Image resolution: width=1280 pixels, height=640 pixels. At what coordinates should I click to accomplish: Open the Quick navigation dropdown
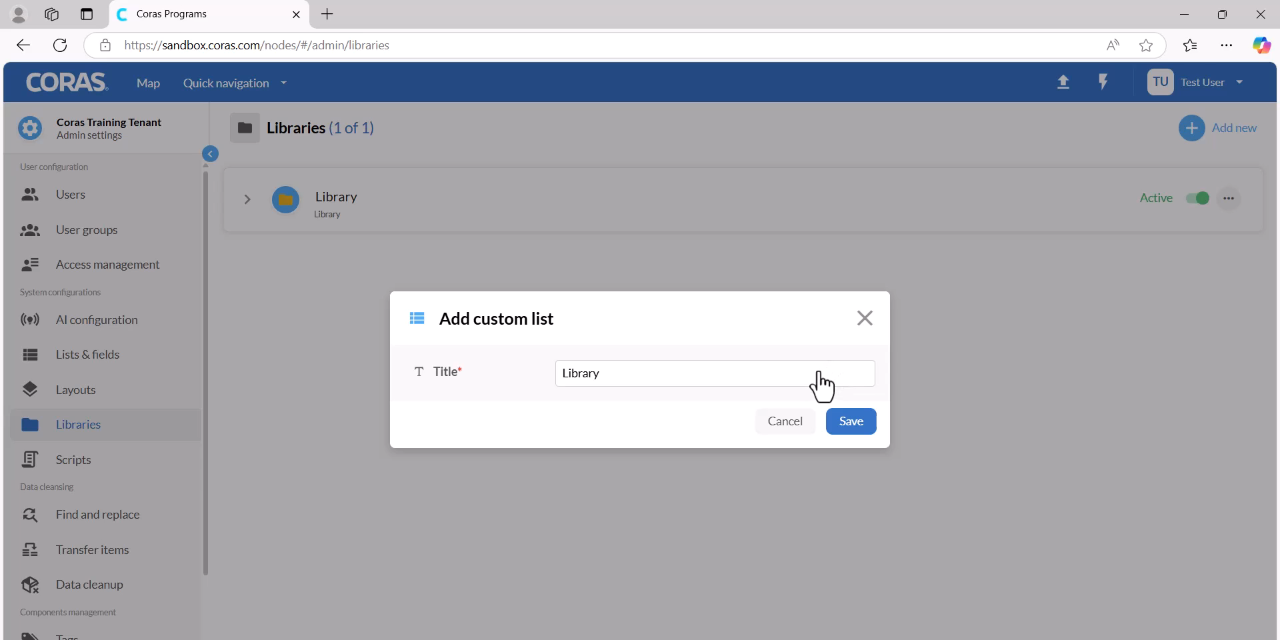(235, 83)
